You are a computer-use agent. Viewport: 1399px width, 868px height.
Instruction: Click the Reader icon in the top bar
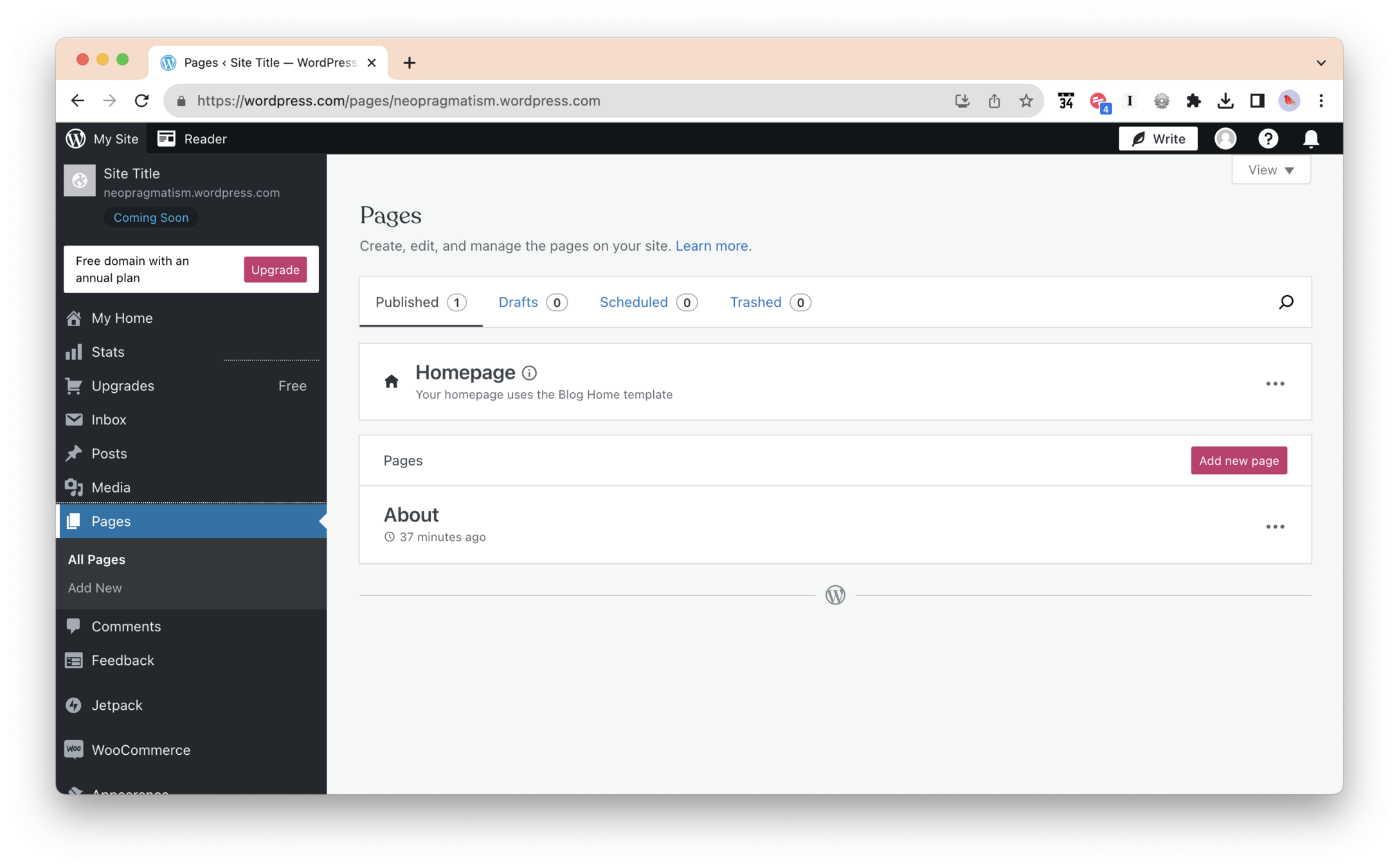tap(167, 139)
